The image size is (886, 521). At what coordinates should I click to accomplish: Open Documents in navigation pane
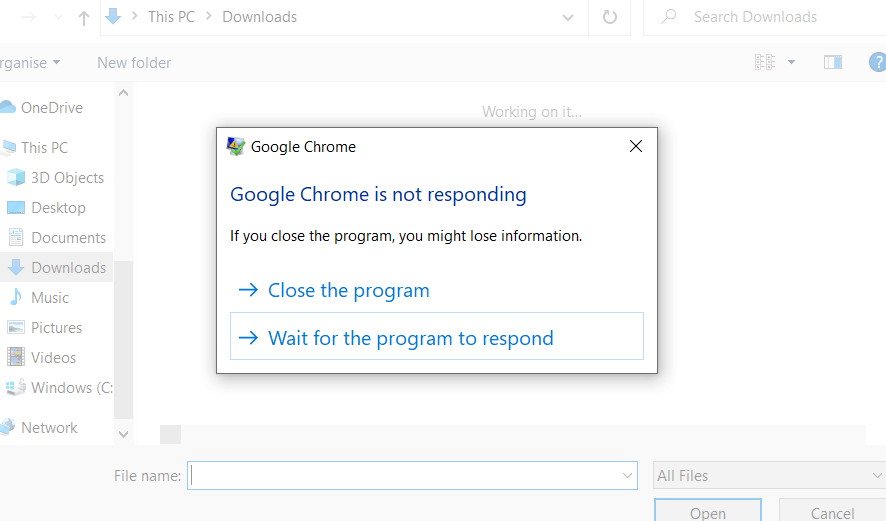68,237
